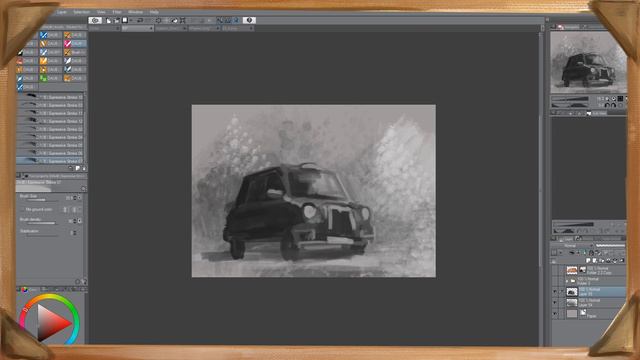The height and width of the screenshot is (360, 640).
Task: Click the New document icon in the command bar
Action: (x=109, y=20)
